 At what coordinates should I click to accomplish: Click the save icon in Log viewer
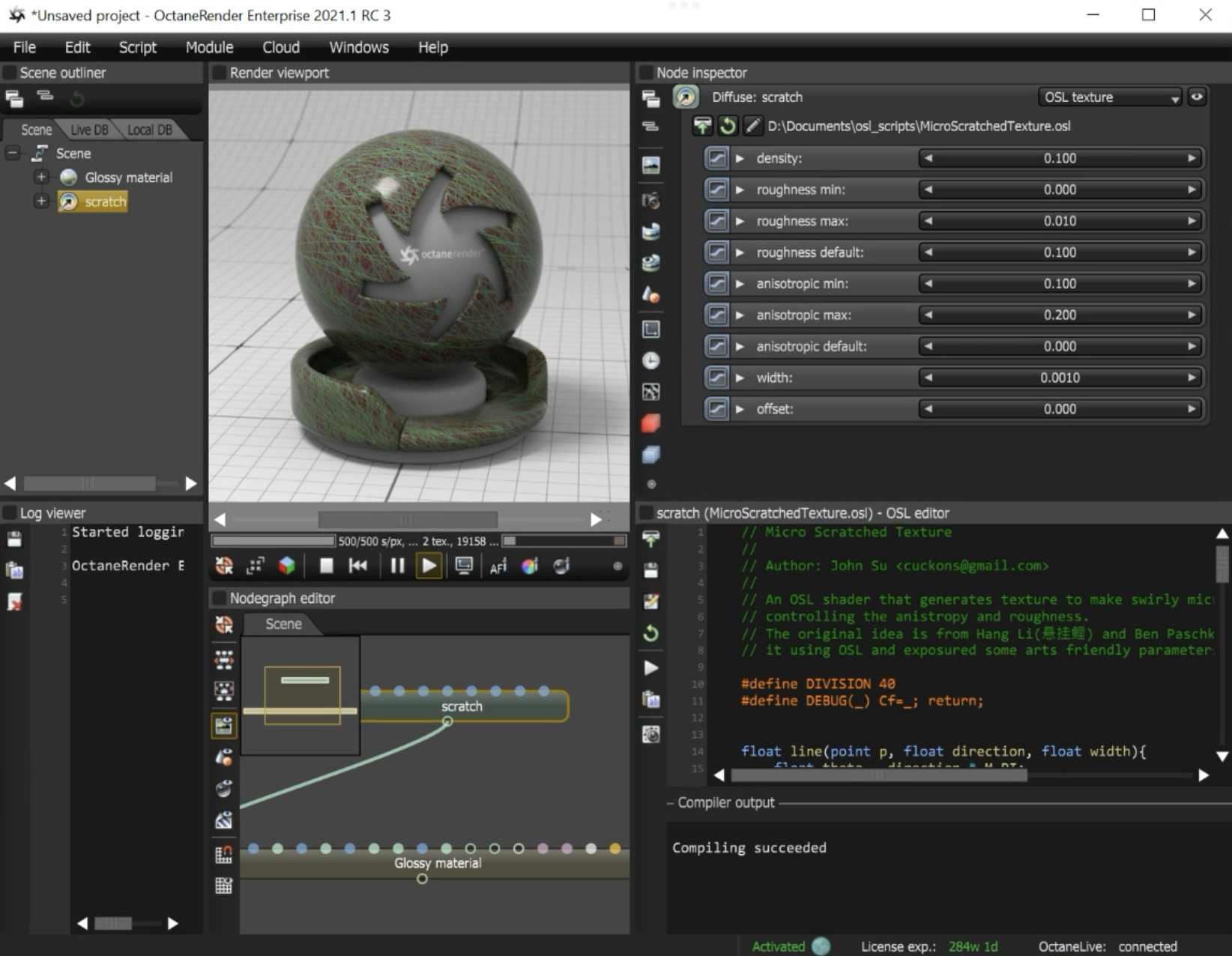pos(14,539)
